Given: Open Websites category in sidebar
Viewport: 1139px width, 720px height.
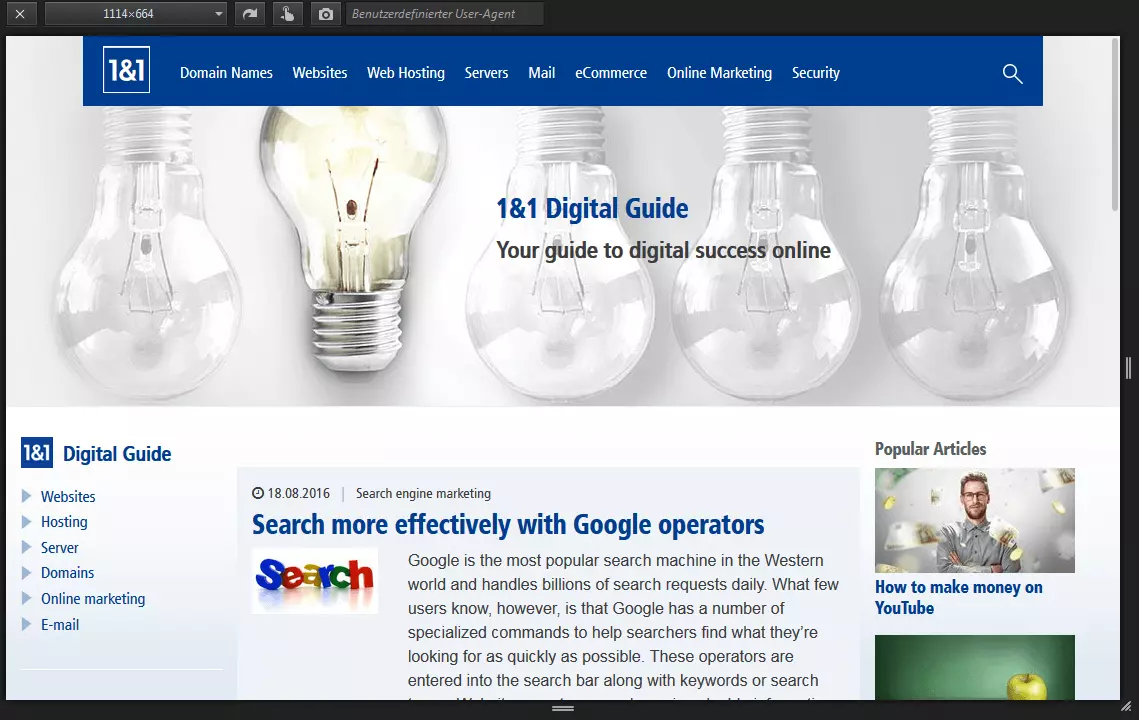Looking at the screenshot, I should [68, 497].
